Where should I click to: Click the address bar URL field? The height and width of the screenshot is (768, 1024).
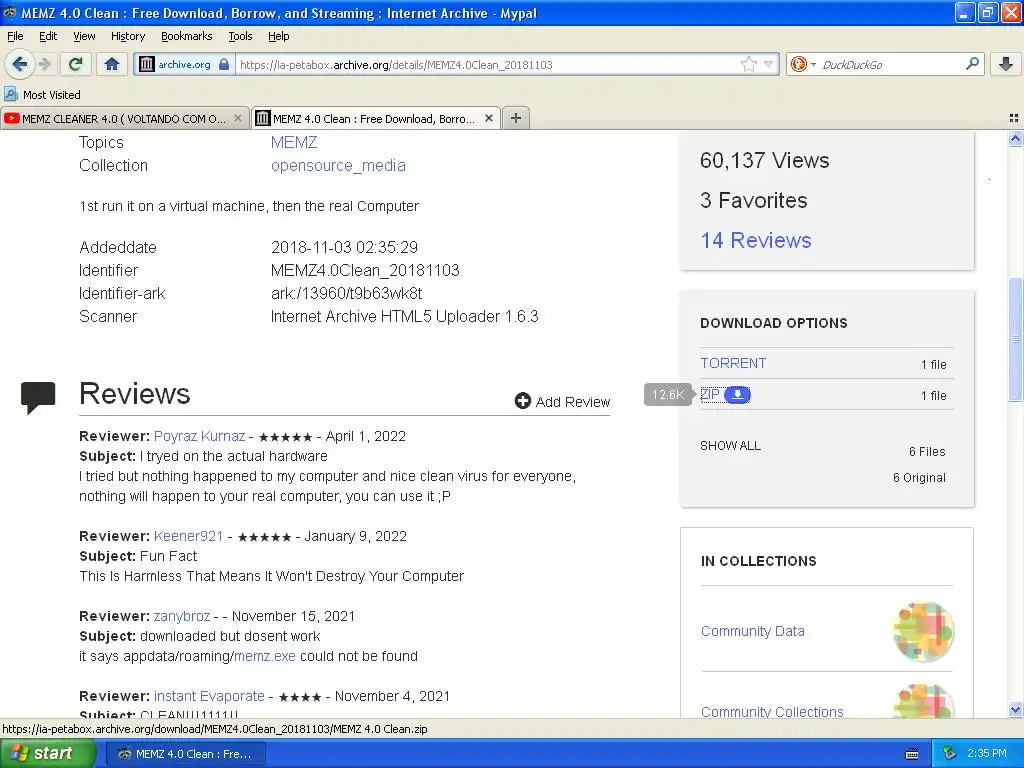(x=487, y=65)
